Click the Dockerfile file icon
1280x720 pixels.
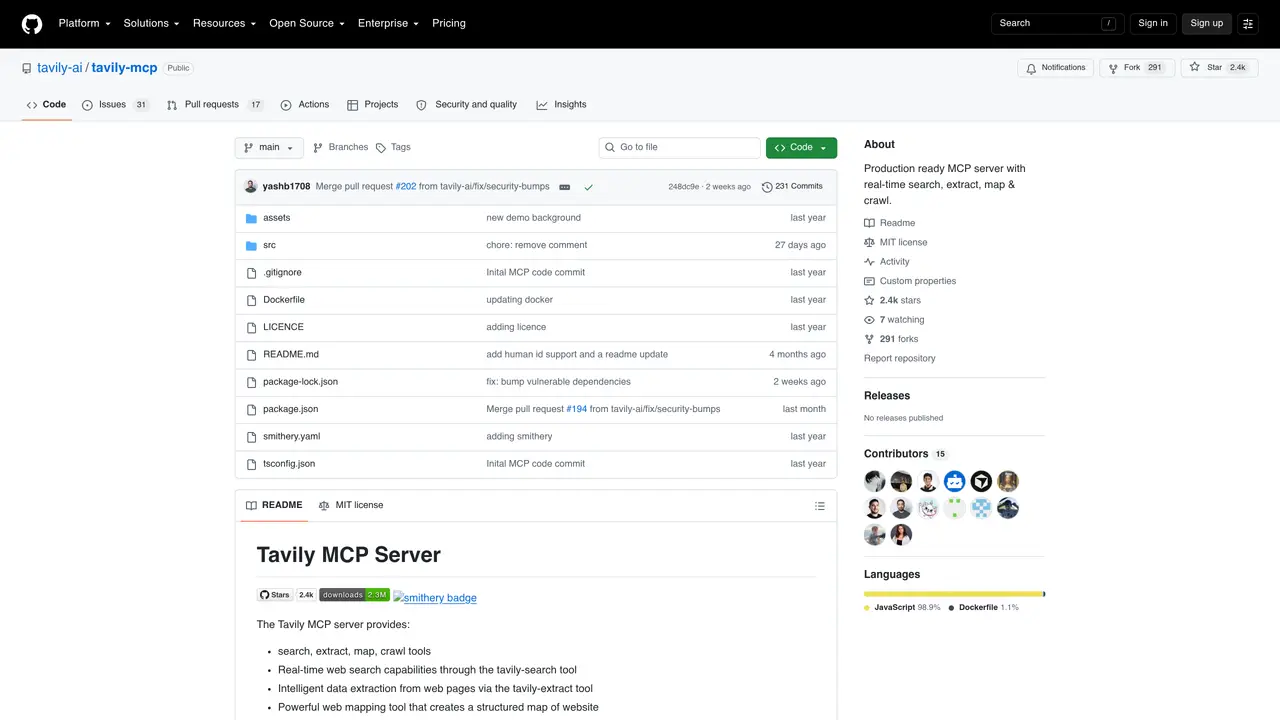tap(252, 300)
